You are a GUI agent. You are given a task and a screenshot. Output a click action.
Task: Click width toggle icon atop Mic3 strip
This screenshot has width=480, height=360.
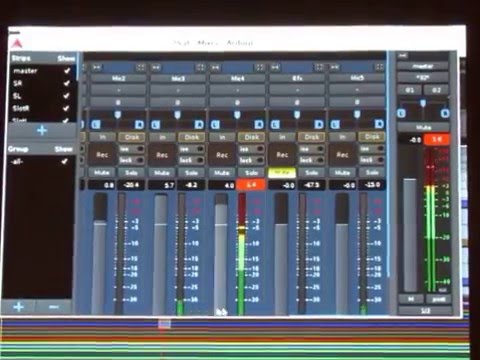[200, 68]
